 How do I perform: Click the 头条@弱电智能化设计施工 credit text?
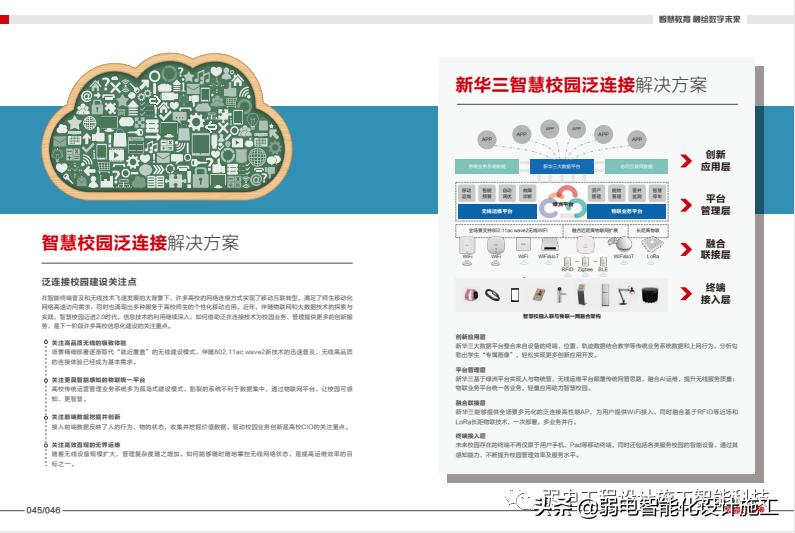point(655,506)
